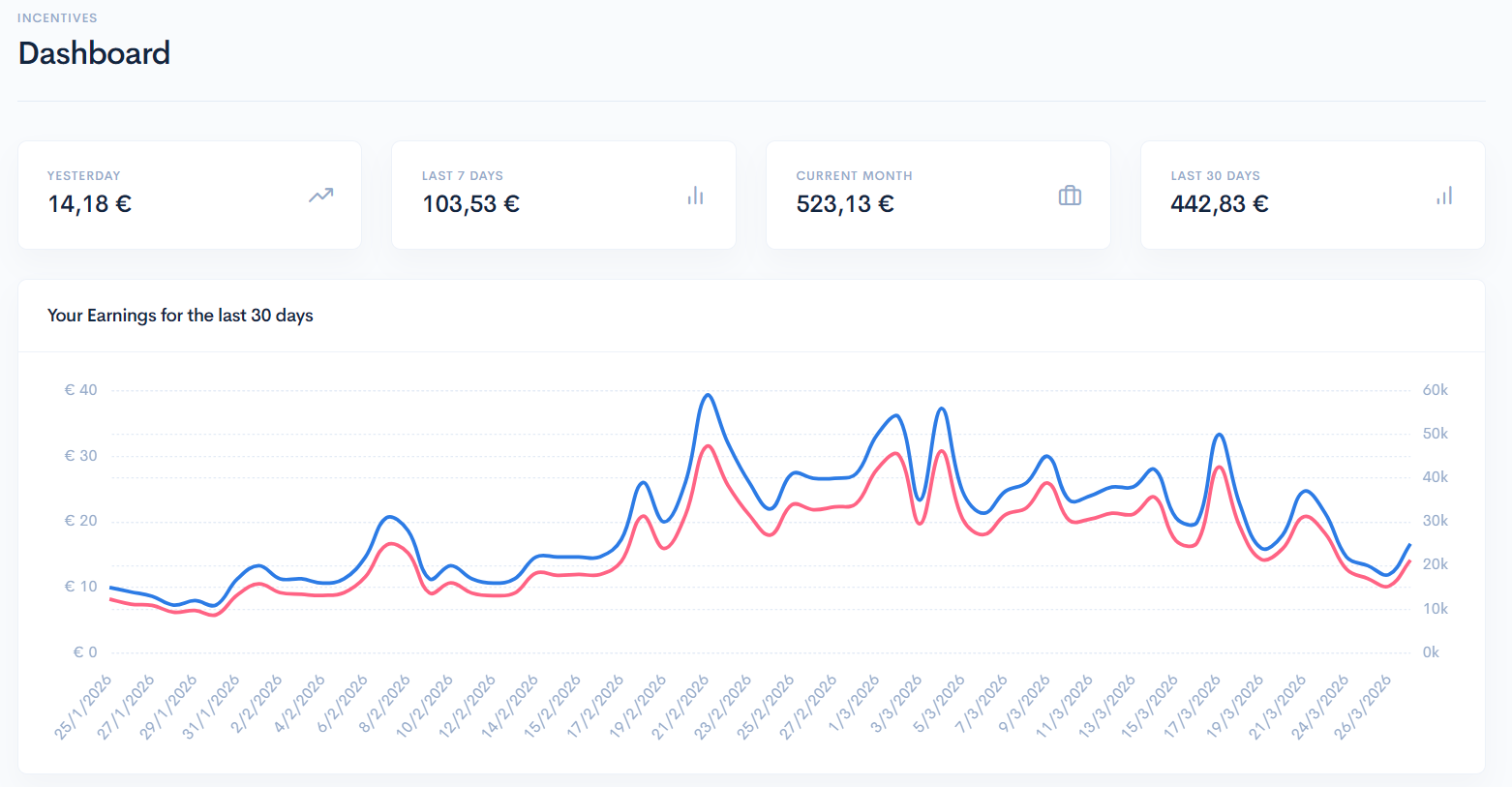Click the ascending bars icon on Last 30 Days card
The height and width of the screenshot is (787, 1512).
[1443, 195]
